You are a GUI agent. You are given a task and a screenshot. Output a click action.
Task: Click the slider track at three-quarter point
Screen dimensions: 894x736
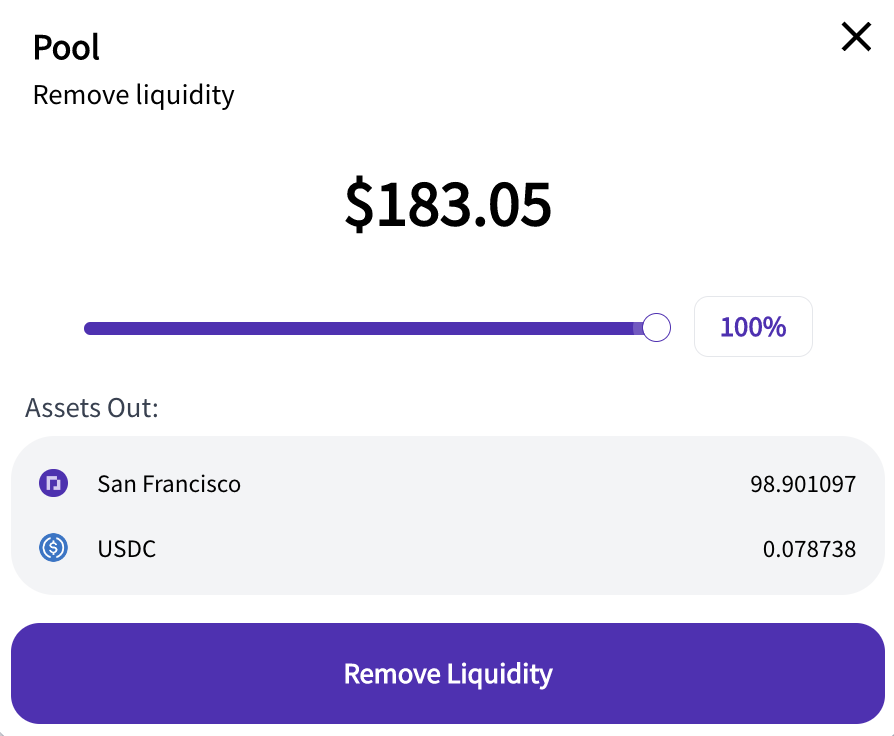pyautogui.click(x=514, y=328)
